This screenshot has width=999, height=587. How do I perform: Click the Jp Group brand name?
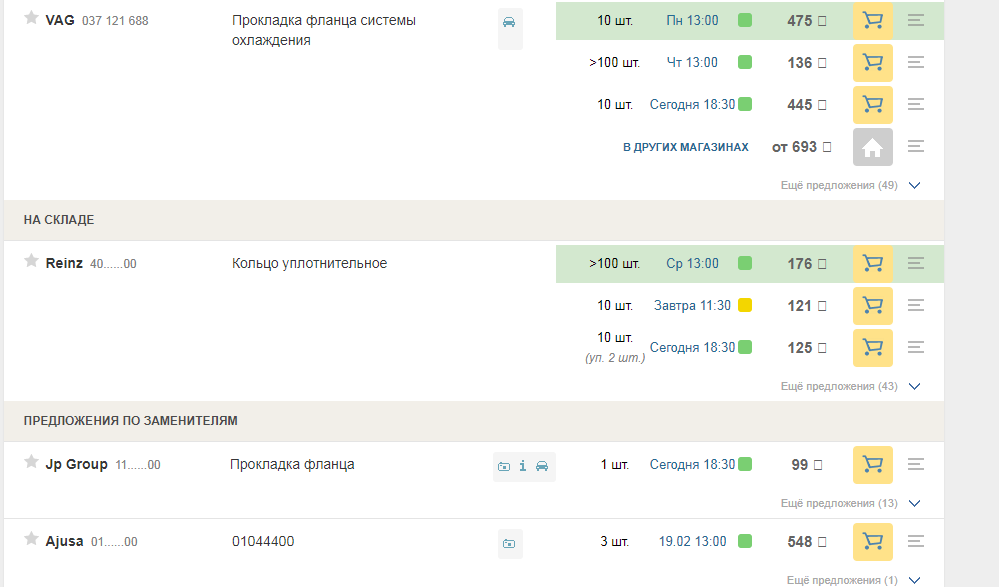tap(77, 464)
